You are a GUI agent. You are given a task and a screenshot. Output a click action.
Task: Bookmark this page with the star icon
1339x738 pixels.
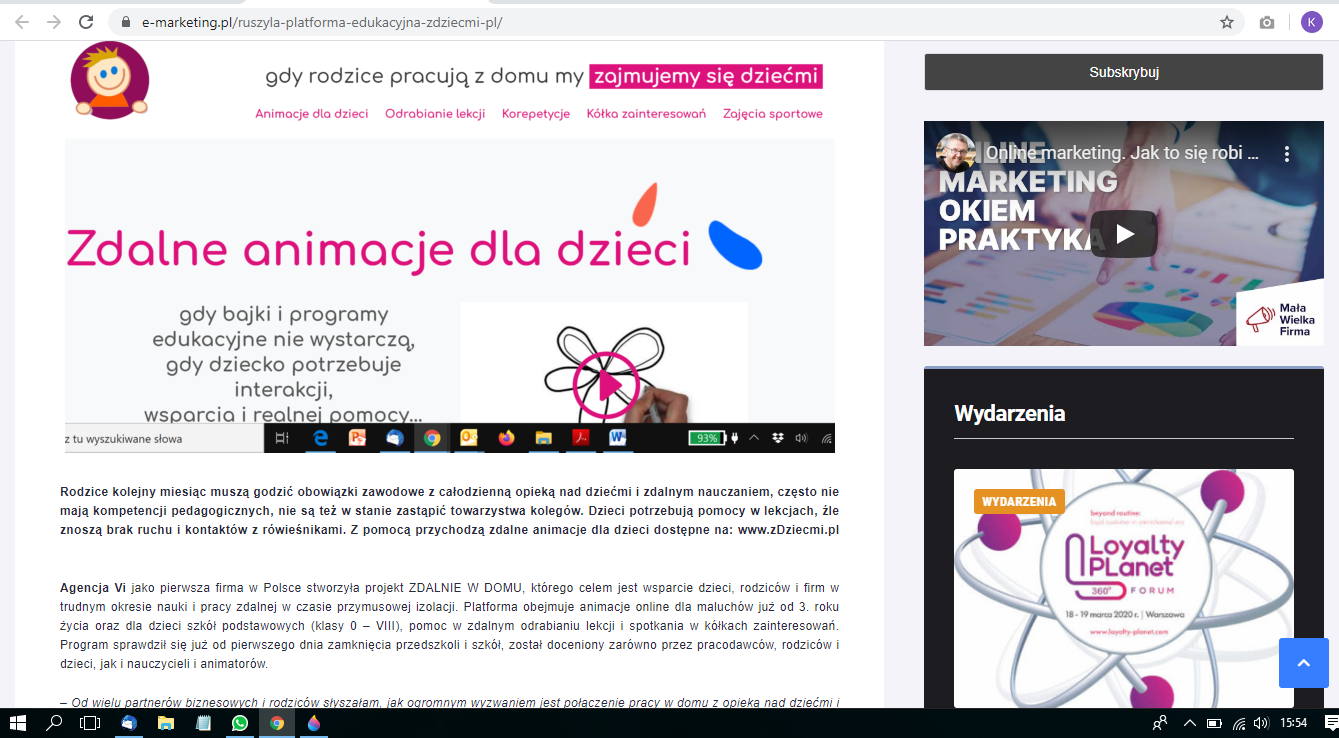pos(1226,22)
